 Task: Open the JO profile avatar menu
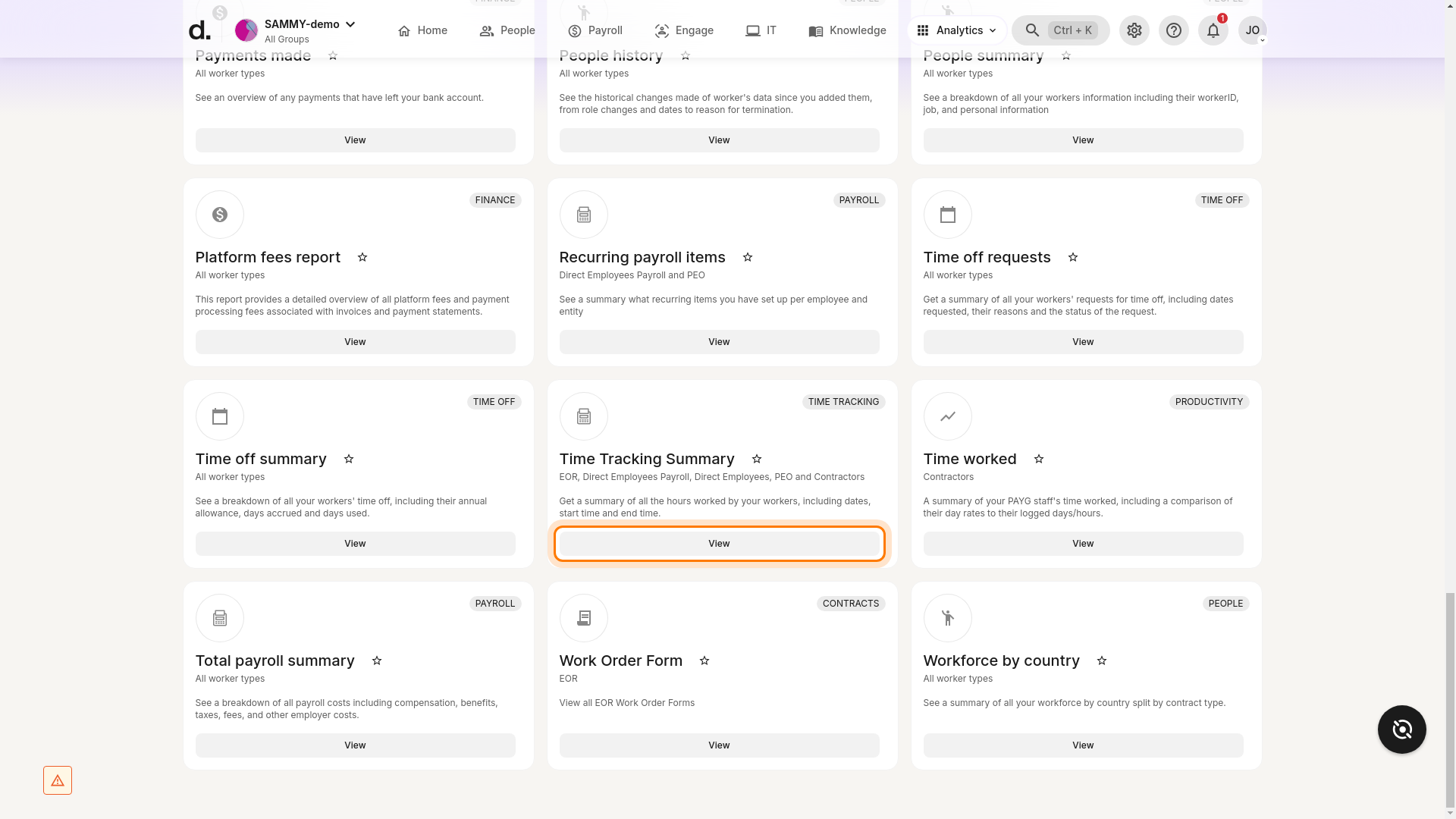(x=1253, y=30)
